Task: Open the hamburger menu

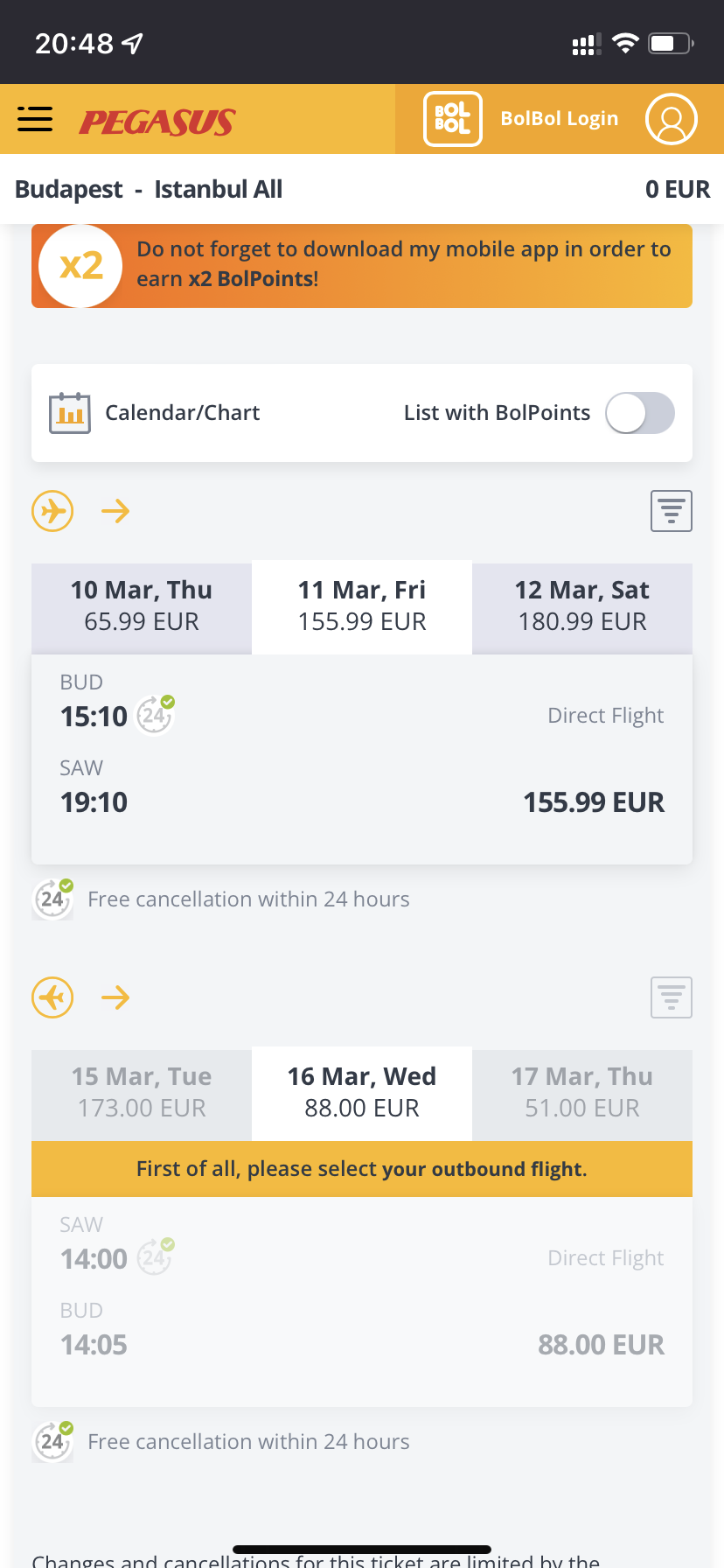Action: (35, 119)
